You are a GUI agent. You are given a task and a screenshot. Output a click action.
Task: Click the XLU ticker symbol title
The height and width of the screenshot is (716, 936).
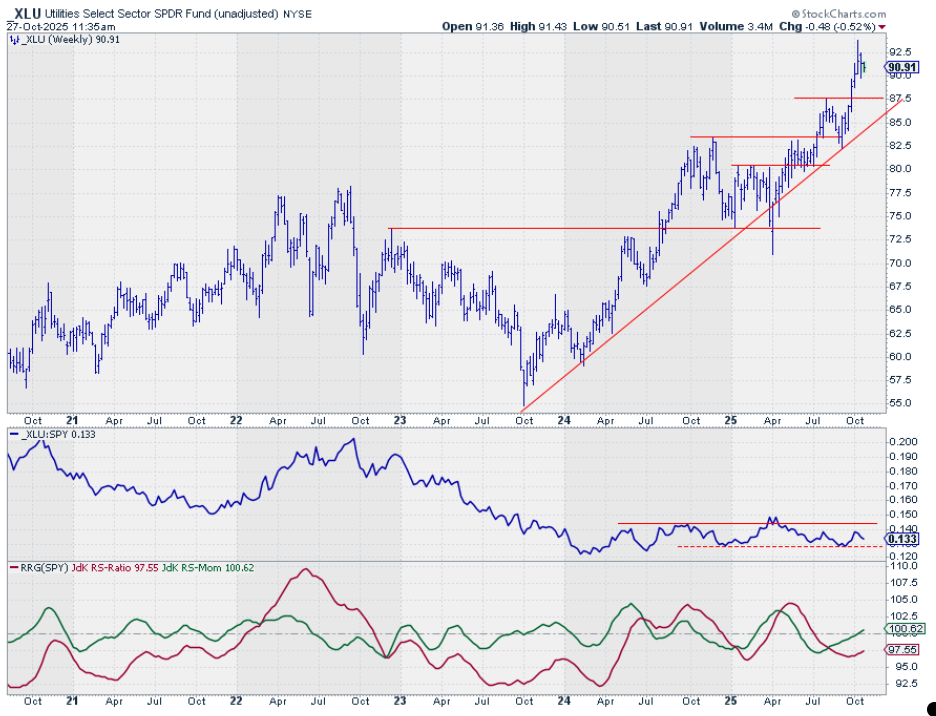pos(27,11)
